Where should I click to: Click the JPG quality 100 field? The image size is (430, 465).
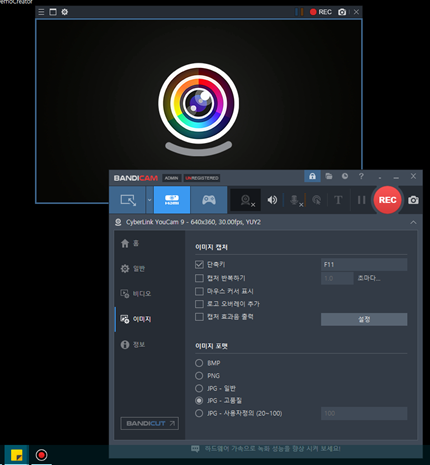[x=364, y=413]
